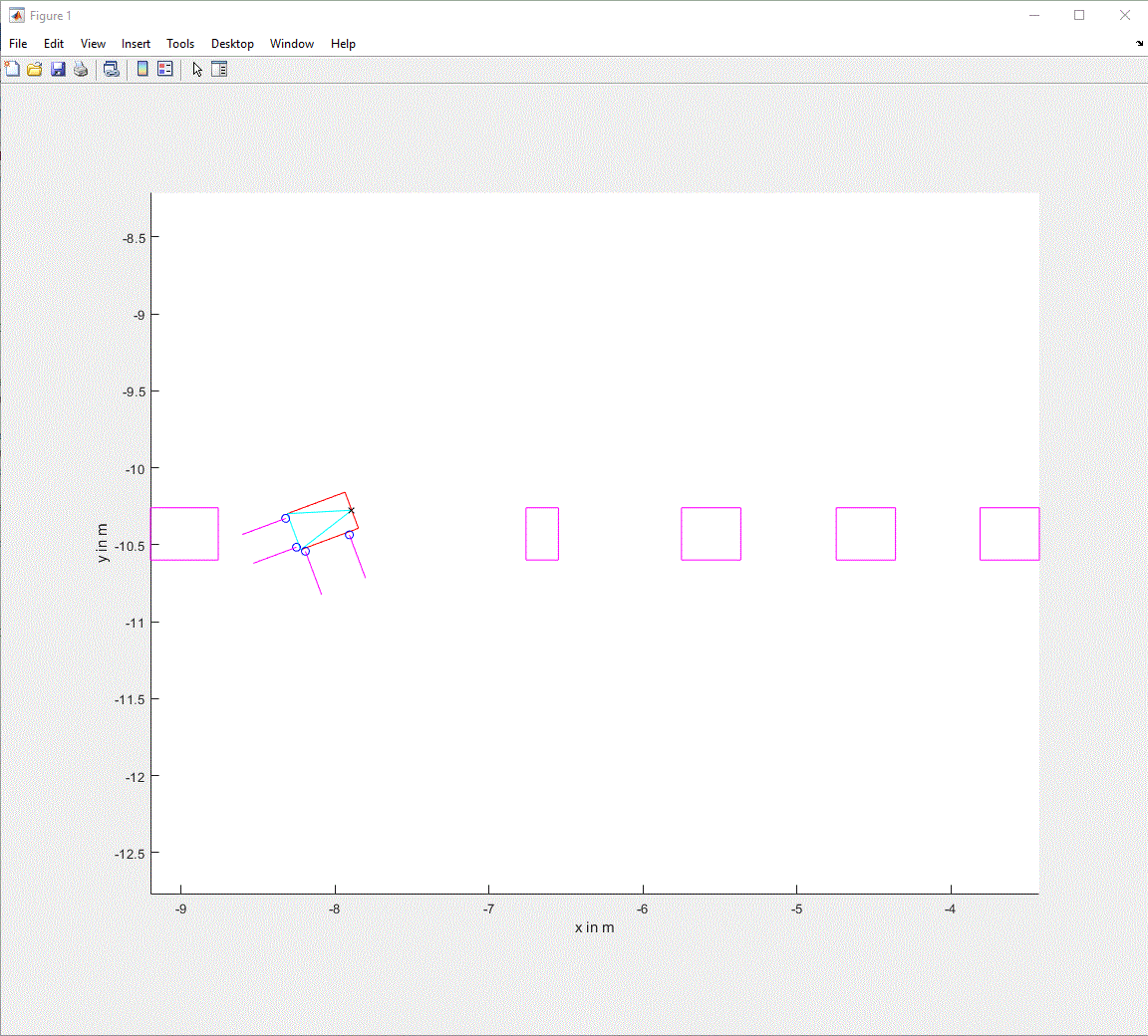This screenshot has width=1148, height=1036.
Task: Open the Edit menu
Action: click(54, 44)
